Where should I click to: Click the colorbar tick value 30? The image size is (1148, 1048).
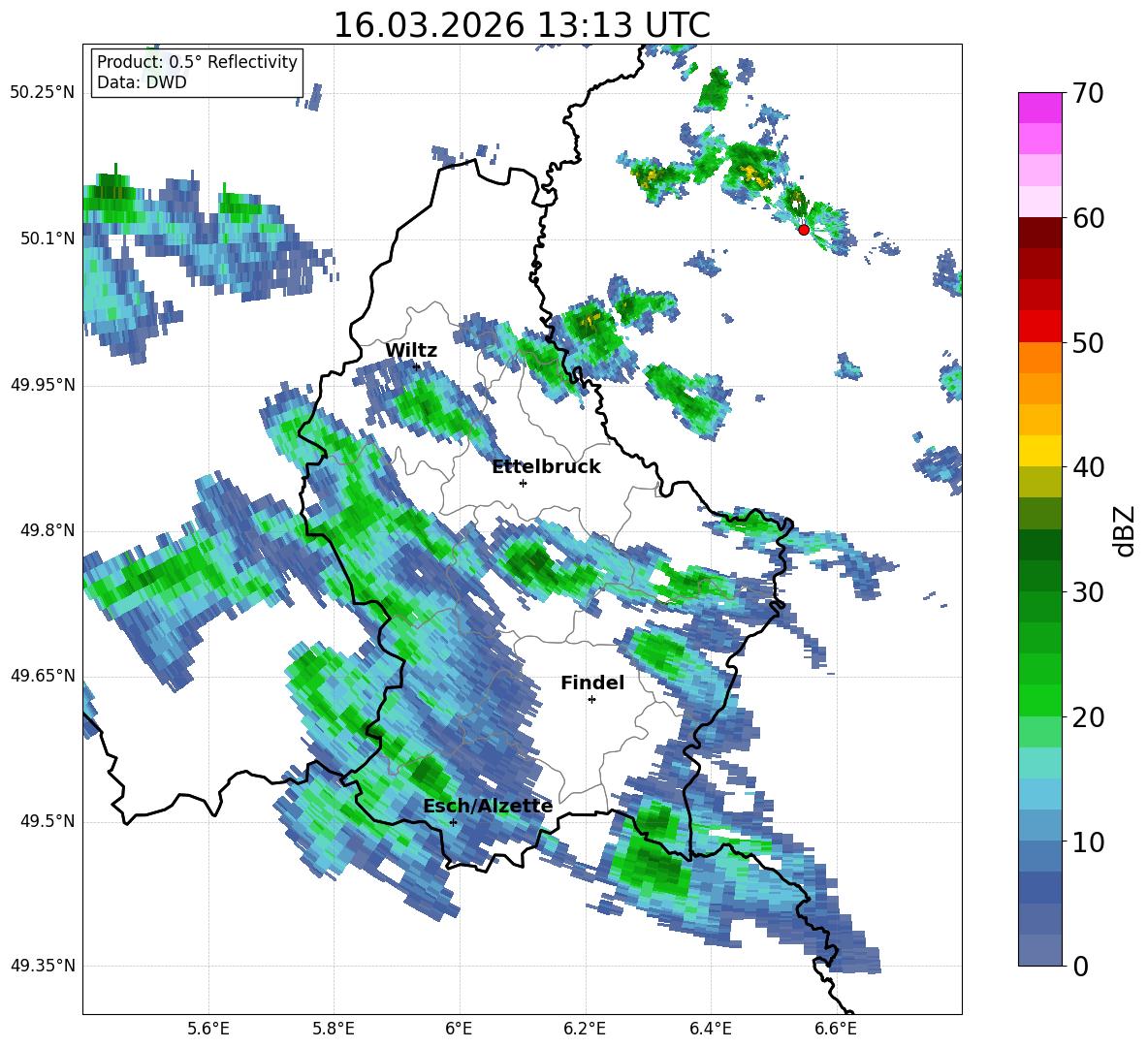[x=1088, y=592]
